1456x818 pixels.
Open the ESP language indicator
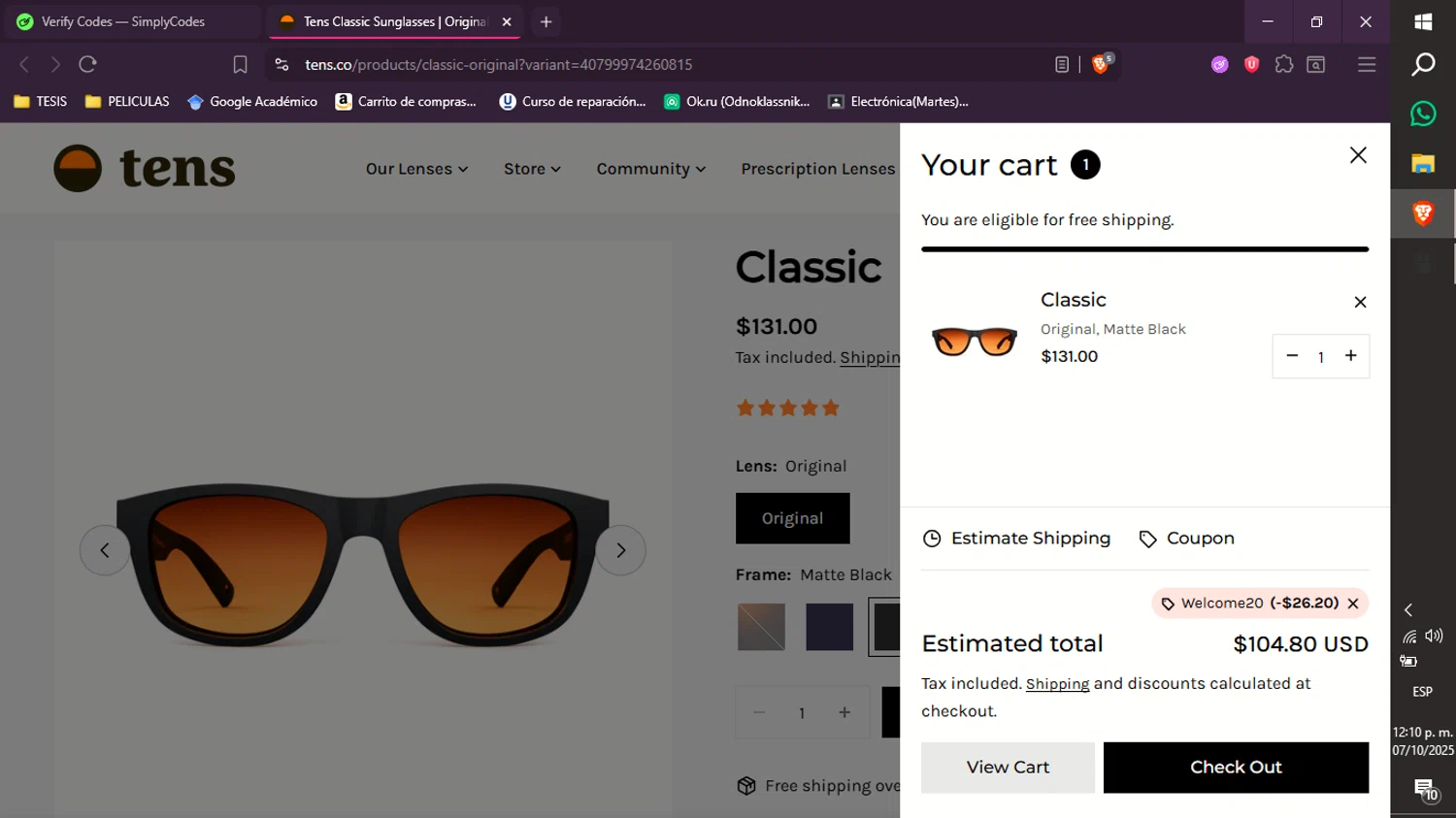[x=1423, y=692]
